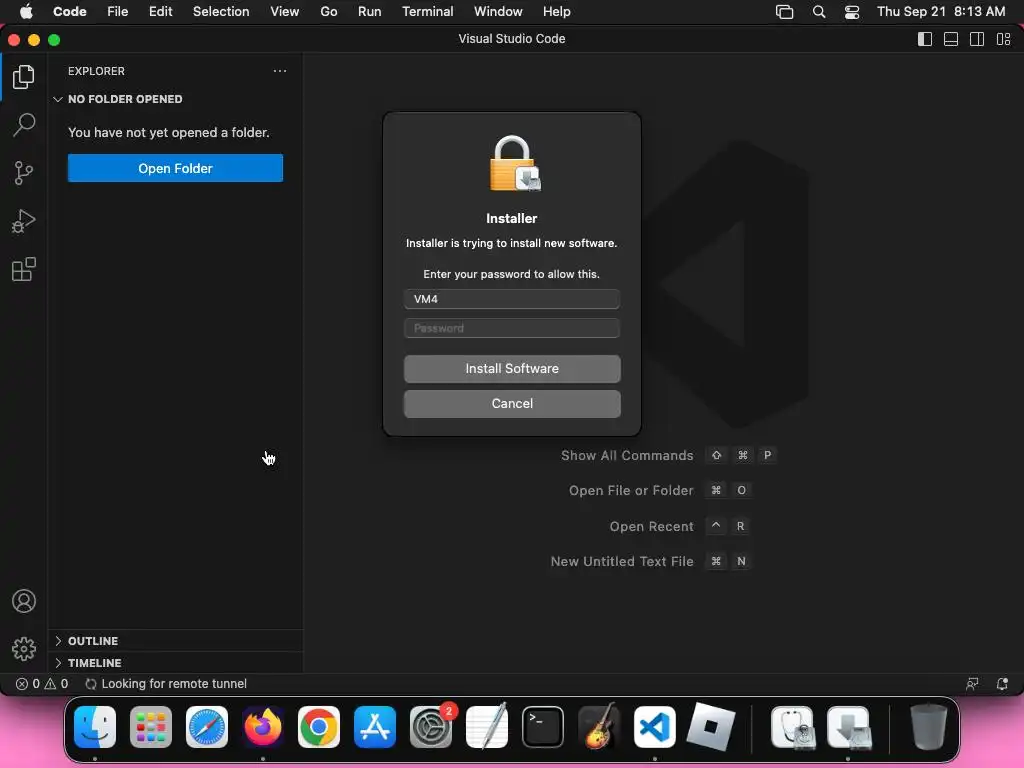Open Disk Utility from the Dock
Image resolution: width=1024 pixels, height=768 pixels.
point(793,727)
